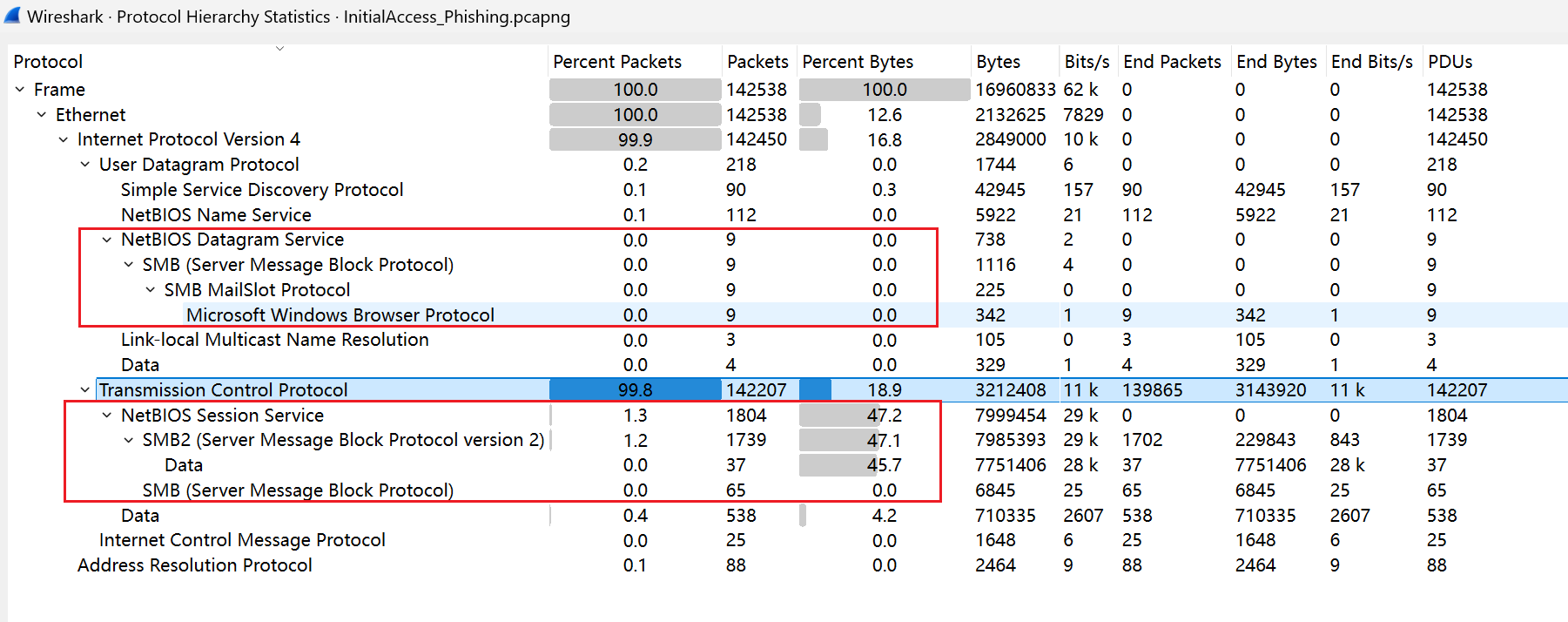1568x622 pixels.
Task: Collapse the User Datagram Protocol node
Action: 85,165
